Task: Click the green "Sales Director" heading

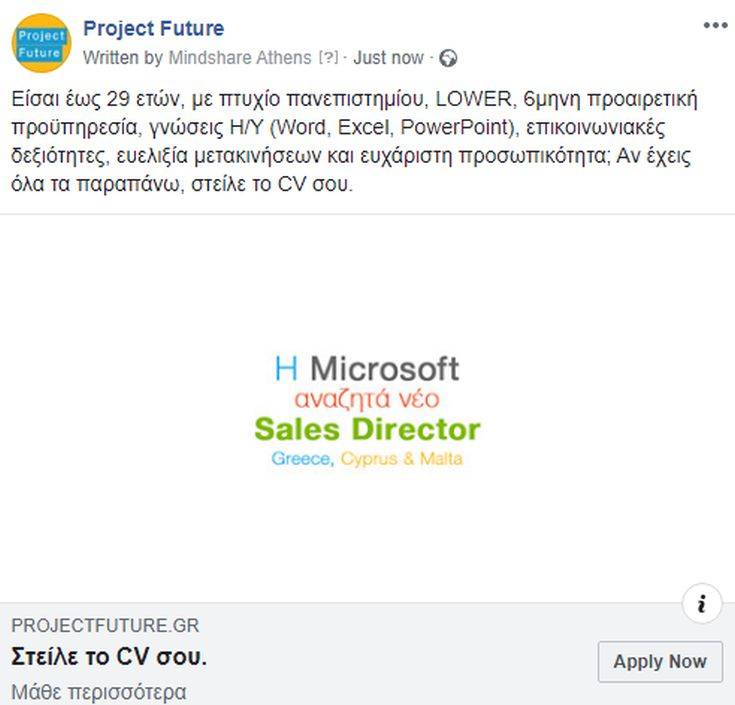Action: tap(367, 430)
